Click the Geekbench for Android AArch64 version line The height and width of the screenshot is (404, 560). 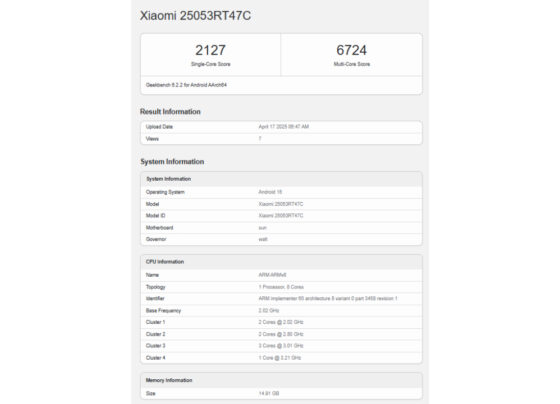186,85
